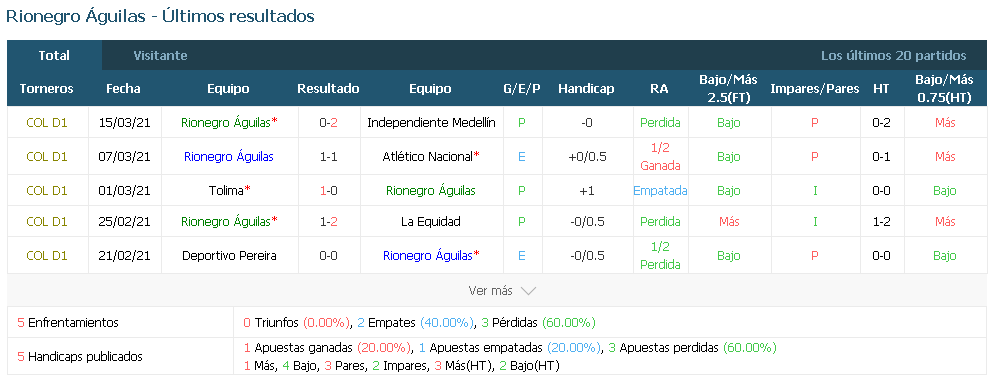Image resolution: width=998 pixels, height=385 pixels.
Task: Select the Total tab
Action: click(54, 55)
